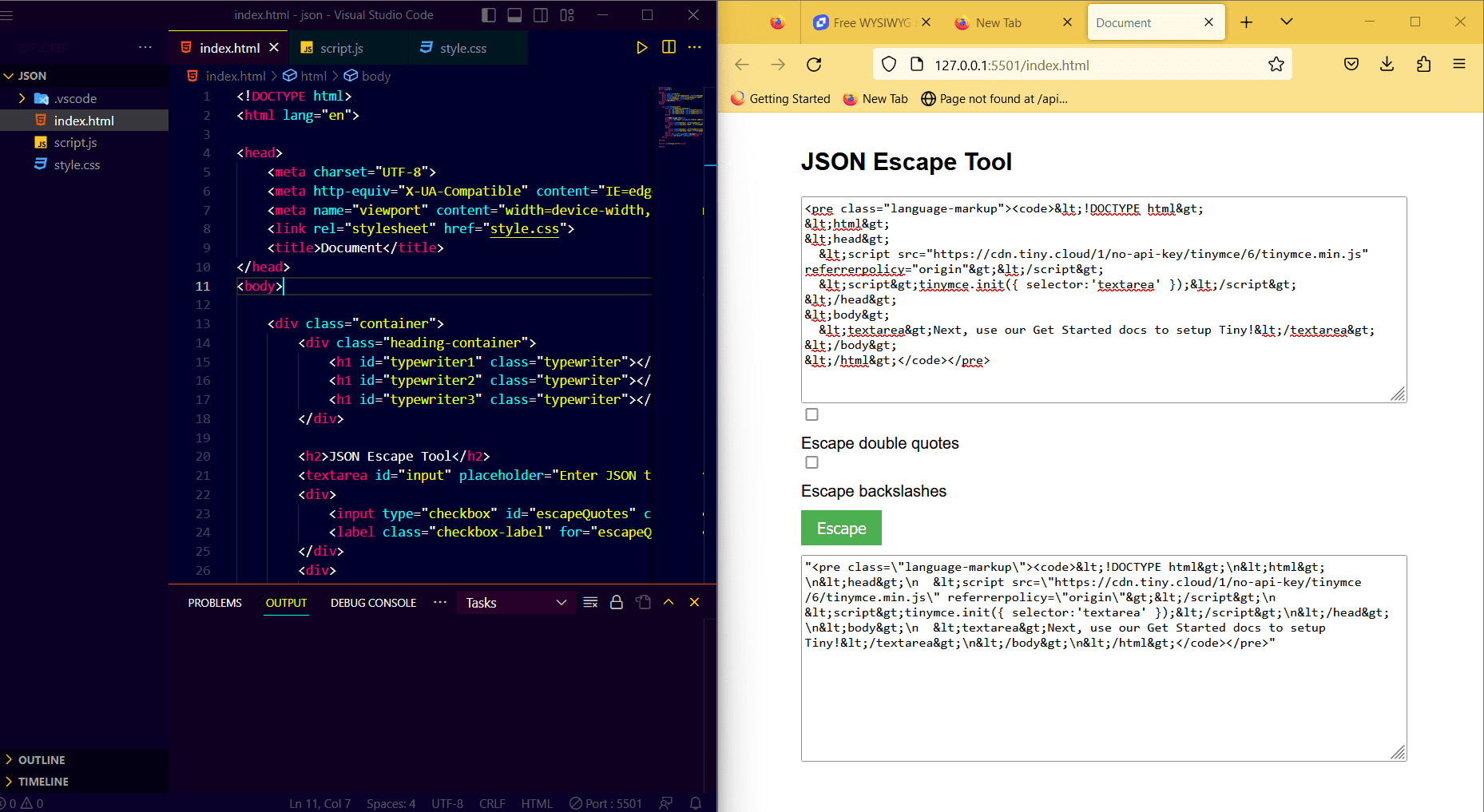Click Port : 5501 in status bar
Image resolution: width=1484 pixels, height=812 pixels.
click(605, 803)
